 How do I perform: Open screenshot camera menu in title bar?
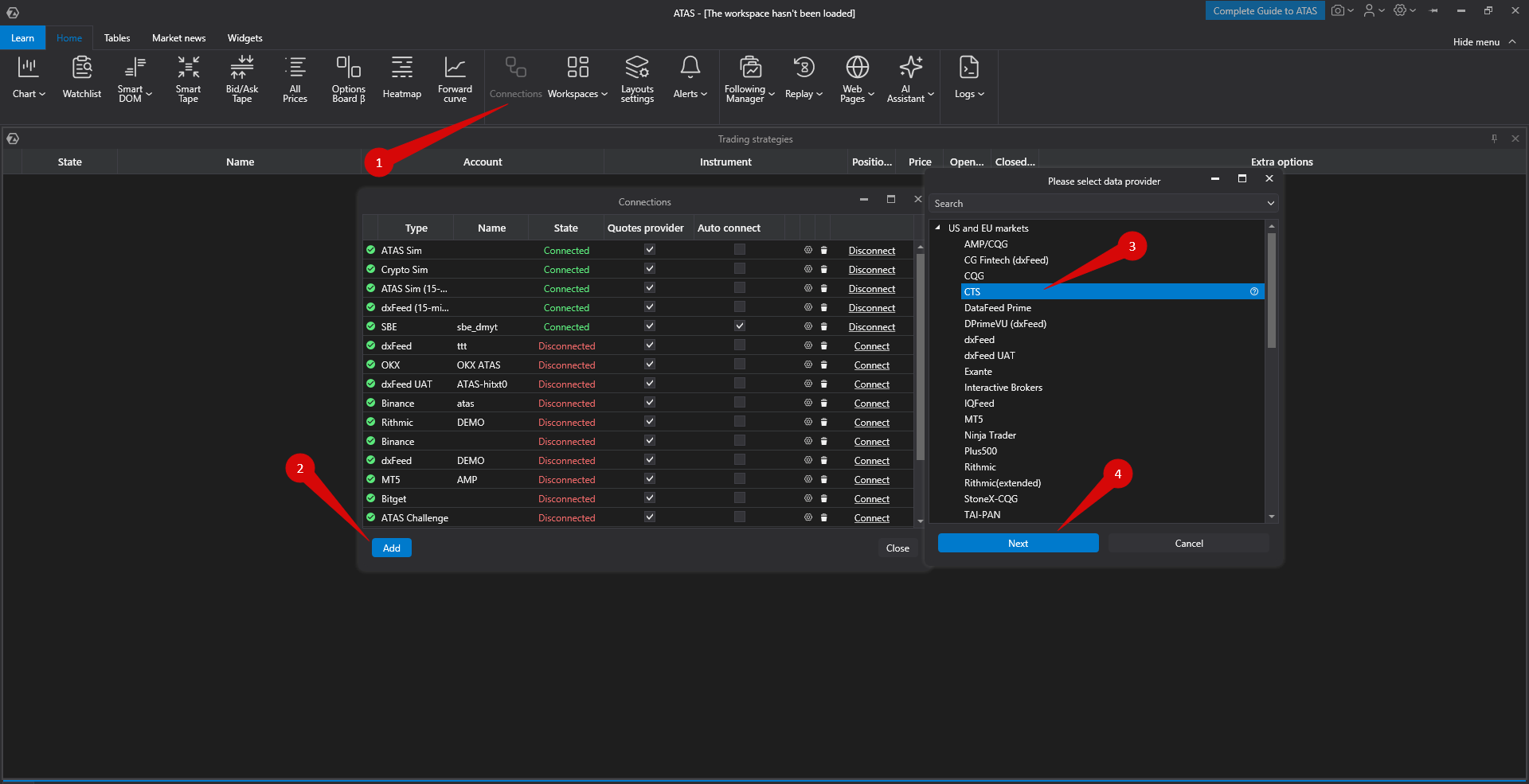(x=1343, y=10)
